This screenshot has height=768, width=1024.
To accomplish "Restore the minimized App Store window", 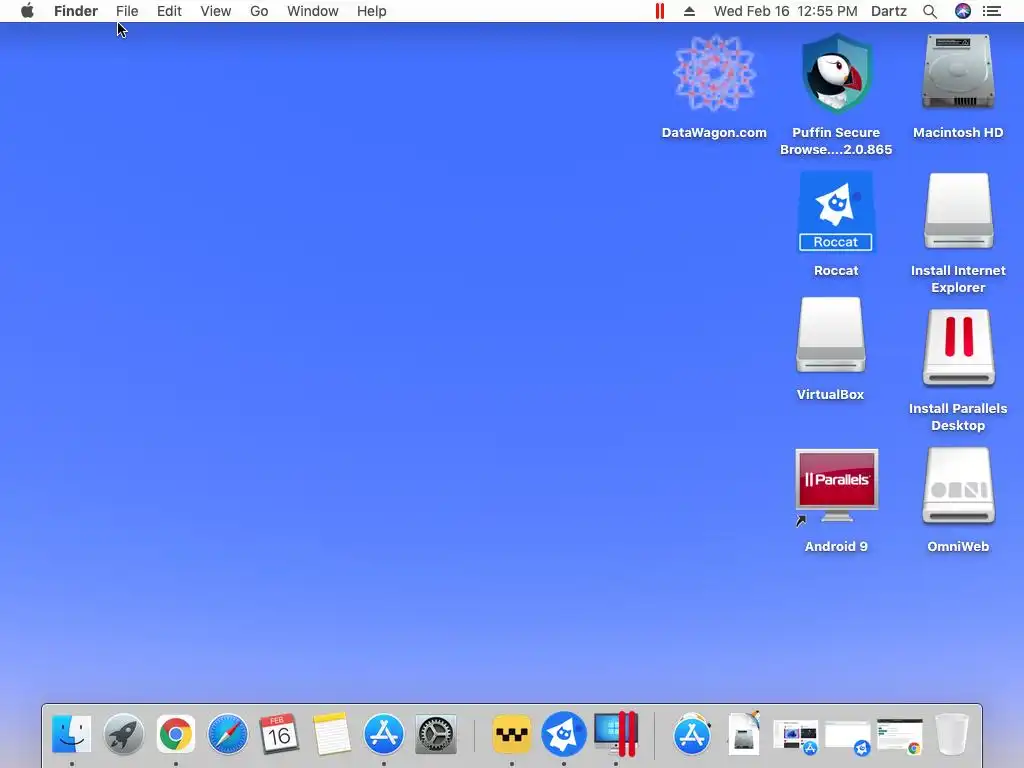I will [x=795, y=737].
